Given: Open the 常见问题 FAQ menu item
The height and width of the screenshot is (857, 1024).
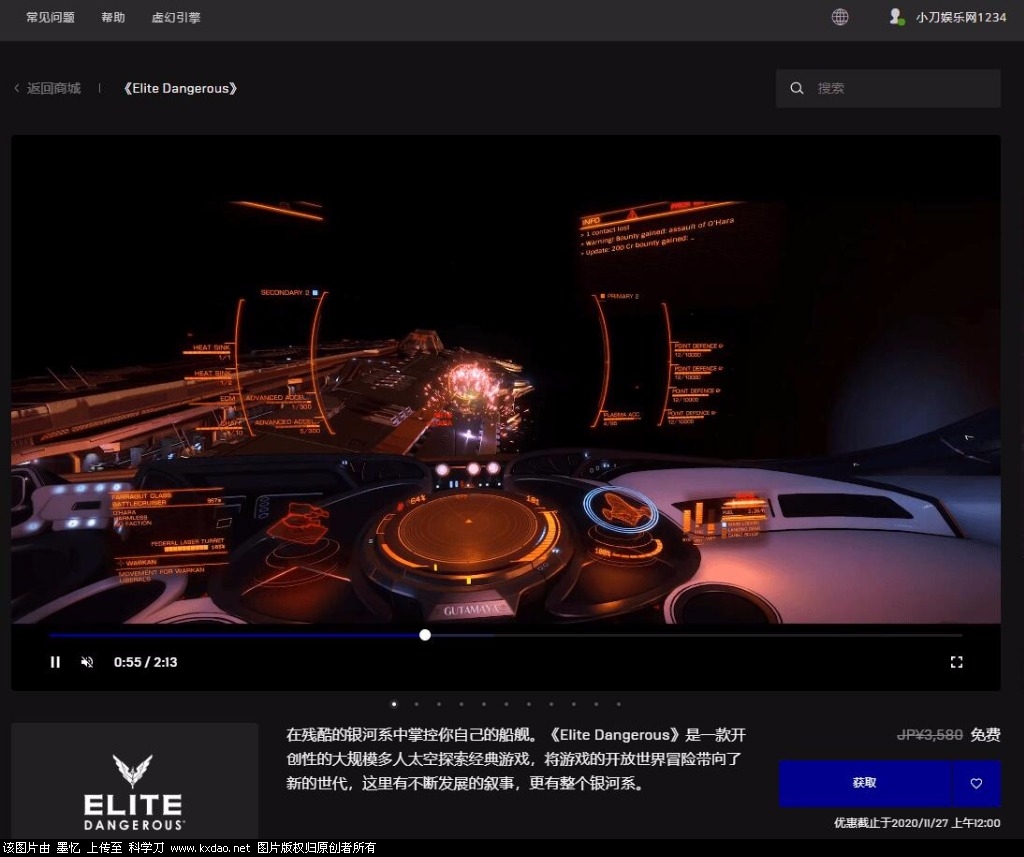Looking at the screenshot, I should point(50,18).
